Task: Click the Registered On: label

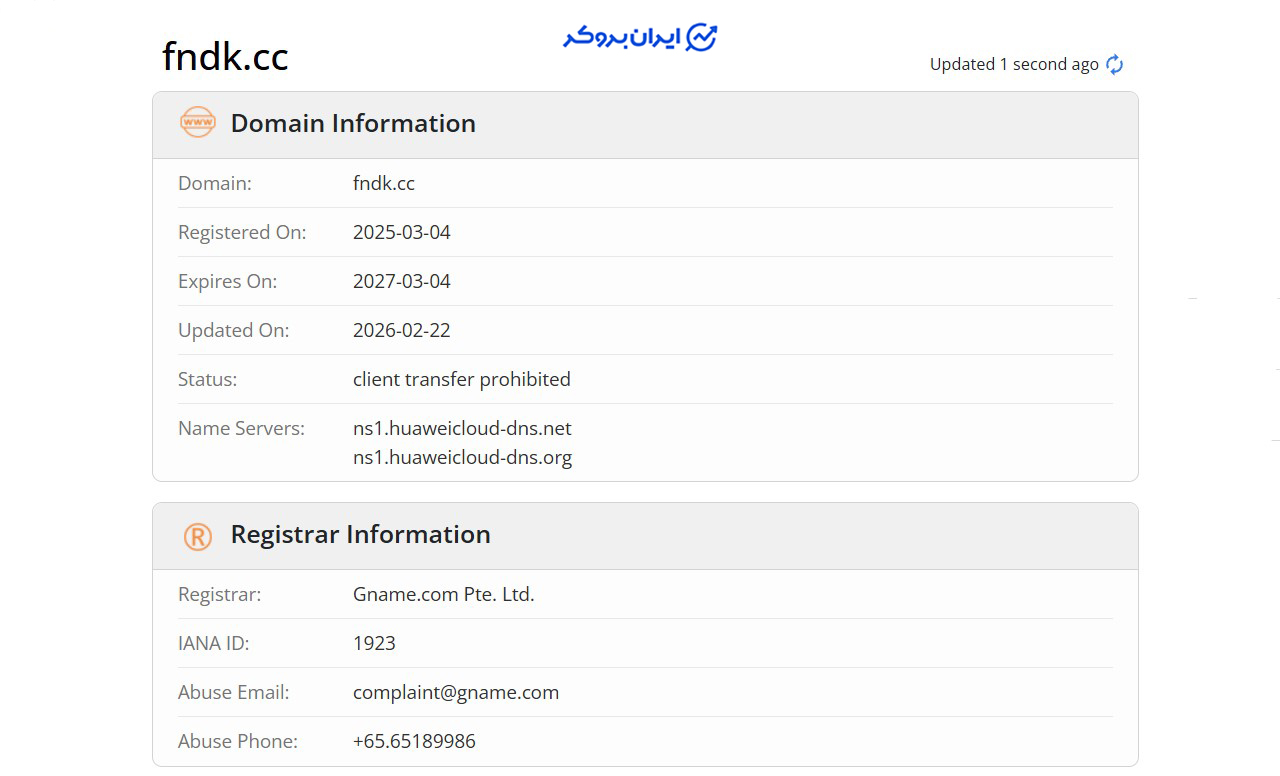Action: coord(242,232)
